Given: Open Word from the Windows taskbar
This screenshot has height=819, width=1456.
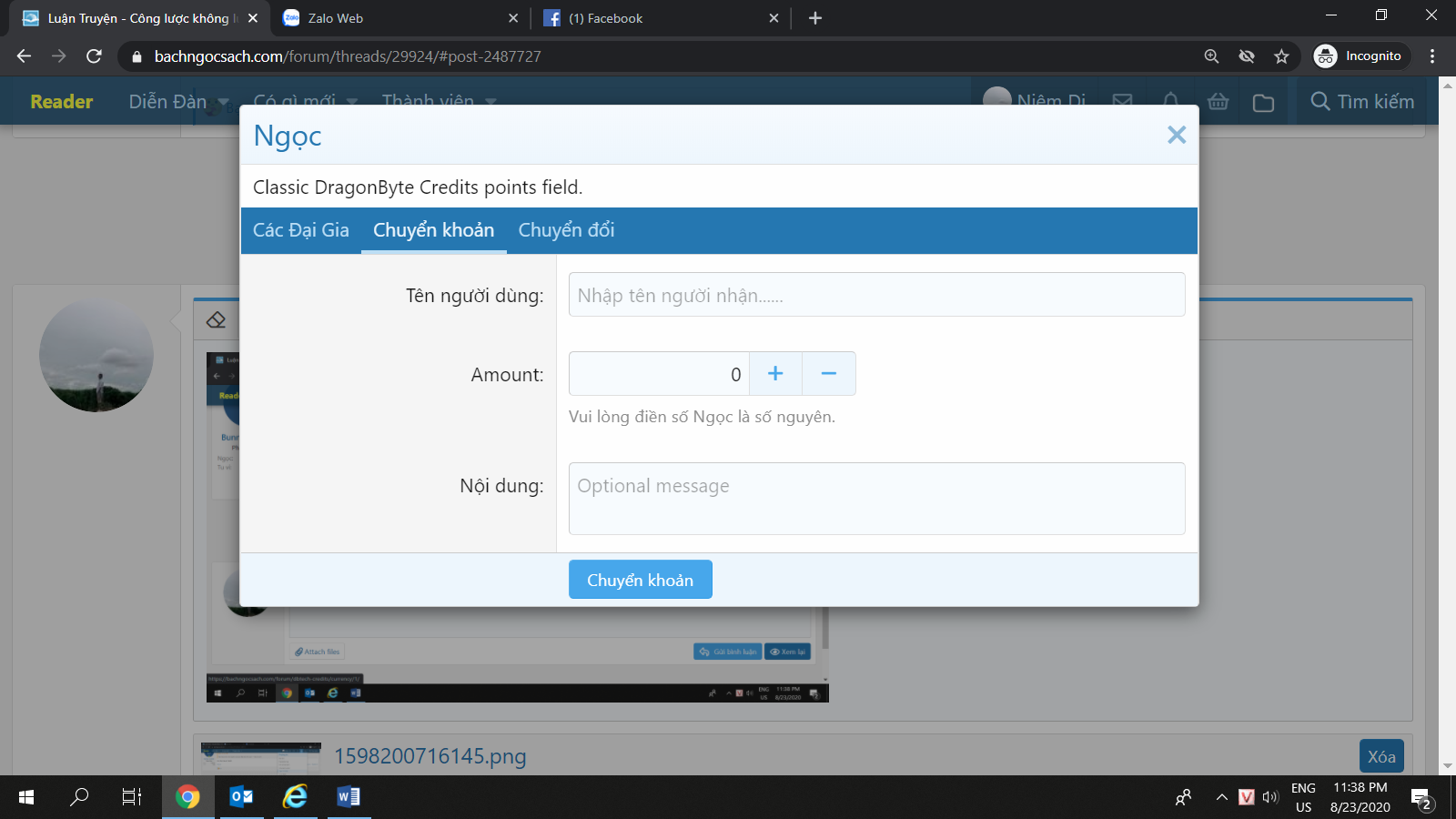Looking at the screenshot, I should click(x=349, y=797).
